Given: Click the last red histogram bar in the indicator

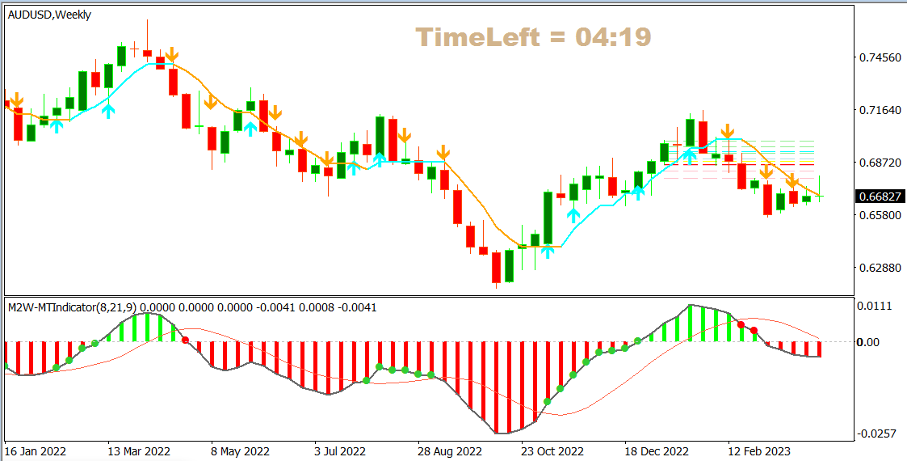Looking at the screenshot, I should [x=819, y=349].
